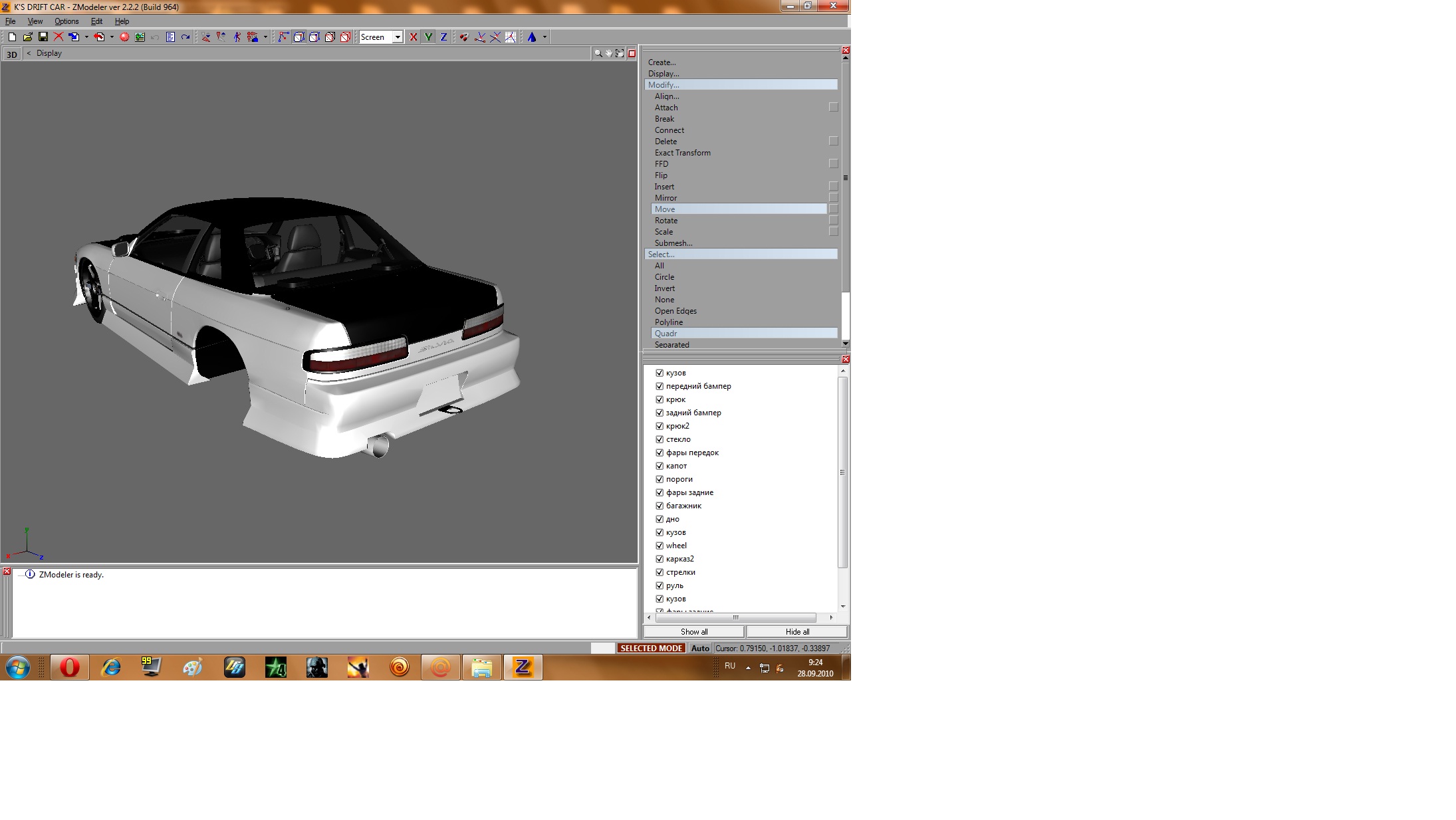
Task: Click the zoom magnifier in viewport header
Action: pos(598,53)
